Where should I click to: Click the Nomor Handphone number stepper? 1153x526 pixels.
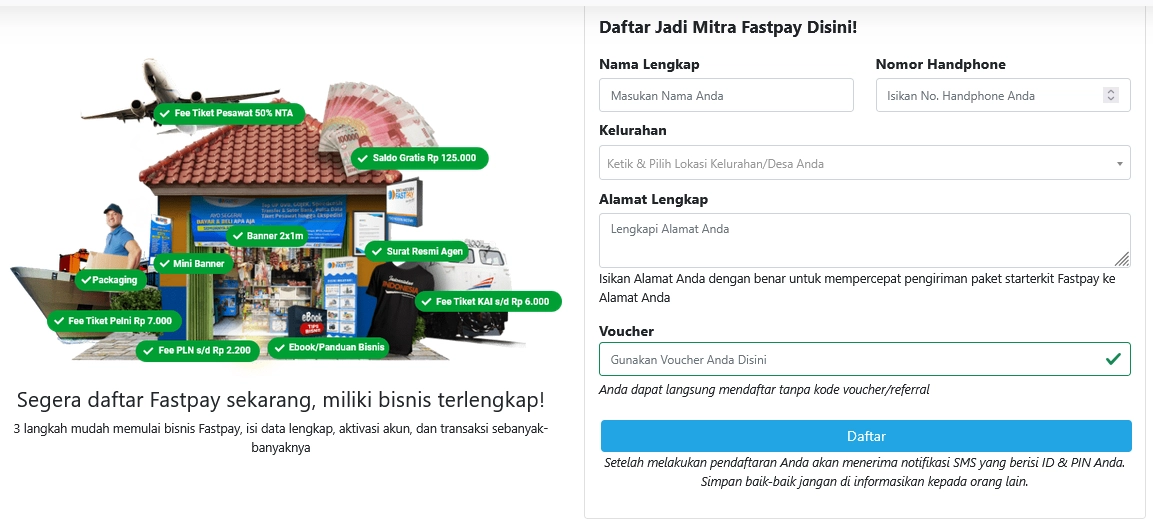[x=1110, y=95]
